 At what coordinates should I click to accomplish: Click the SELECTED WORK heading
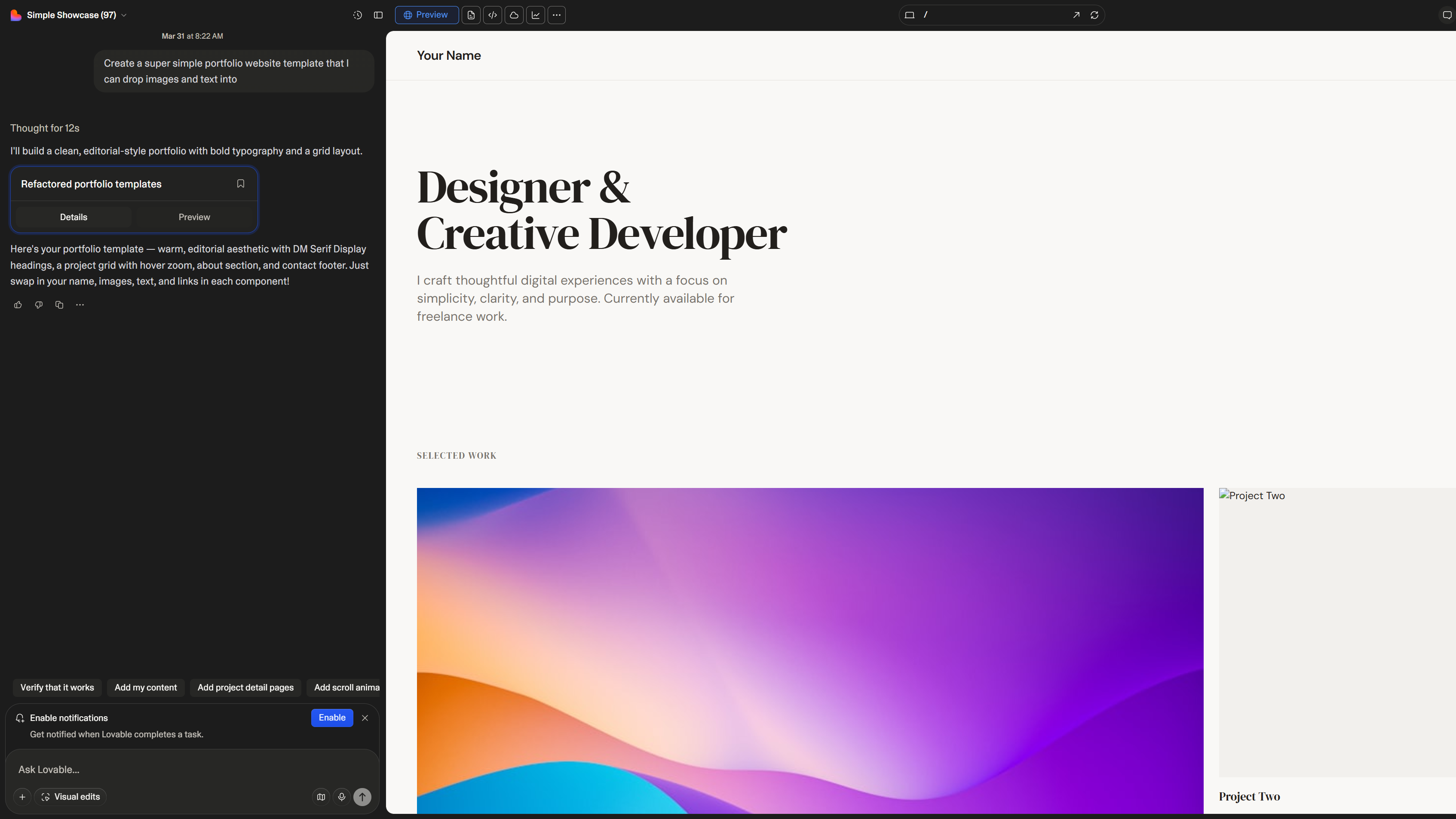456,456
